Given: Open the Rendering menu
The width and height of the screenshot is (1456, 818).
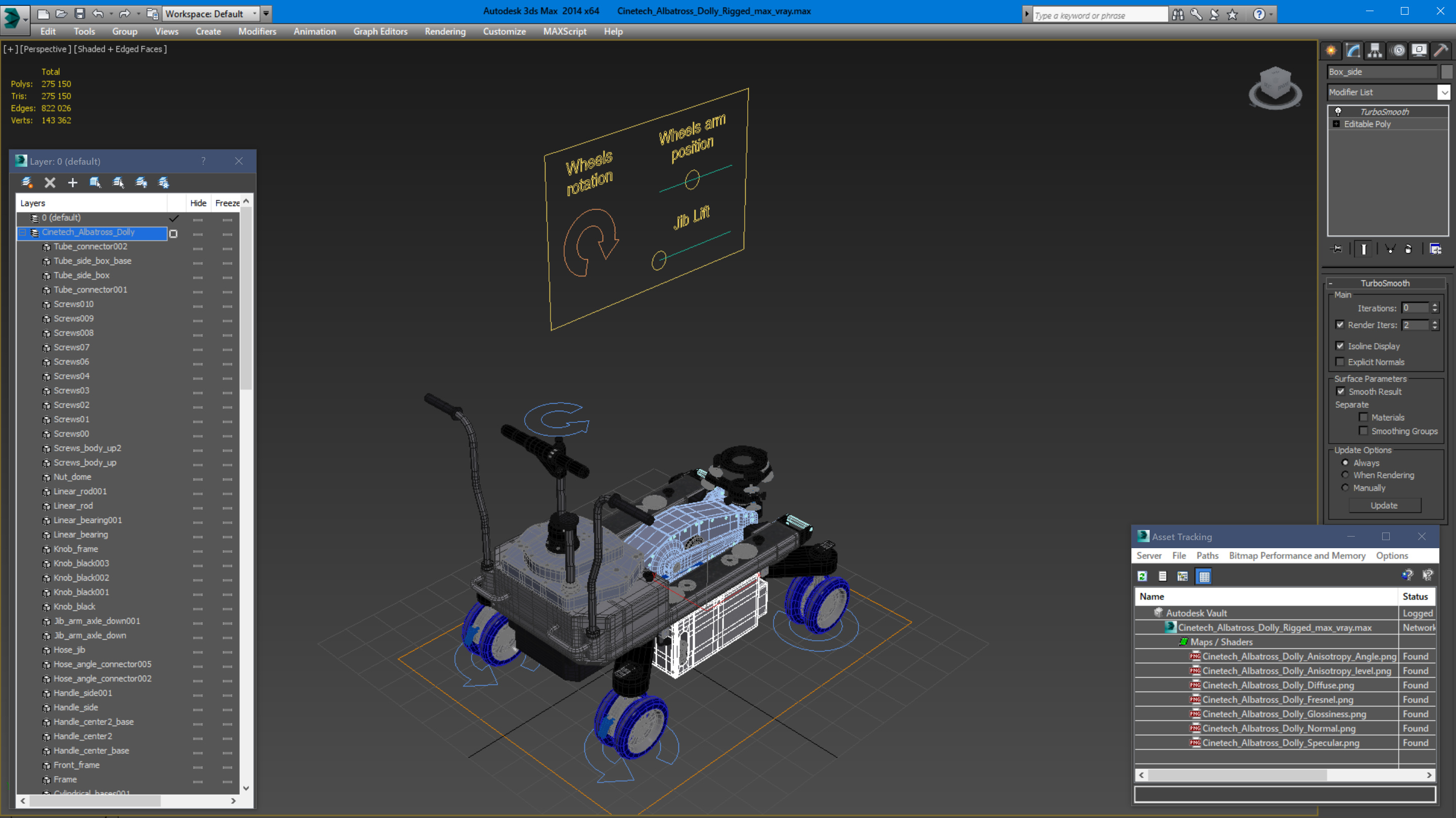Looking at the screenshot, I should click(x=445, y=32).
